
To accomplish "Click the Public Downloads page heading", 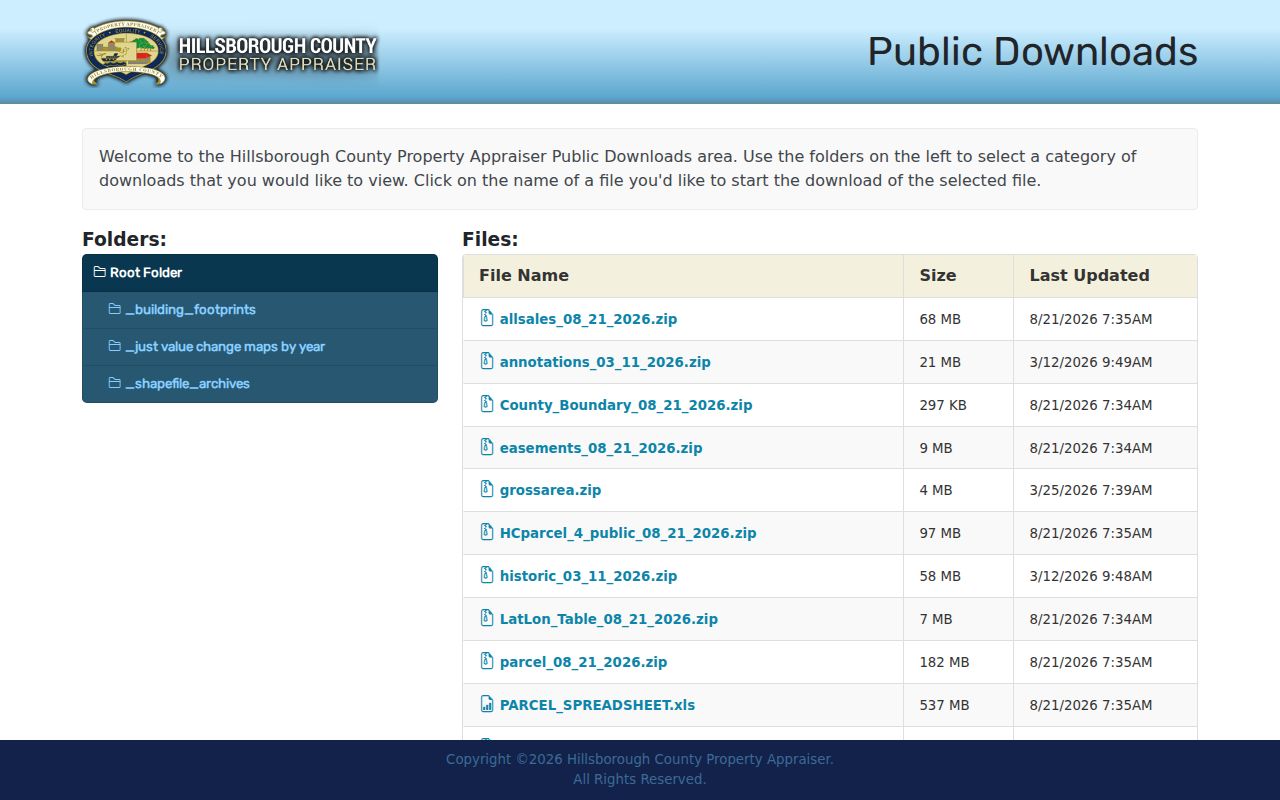I will click(x=1032, y=52).
